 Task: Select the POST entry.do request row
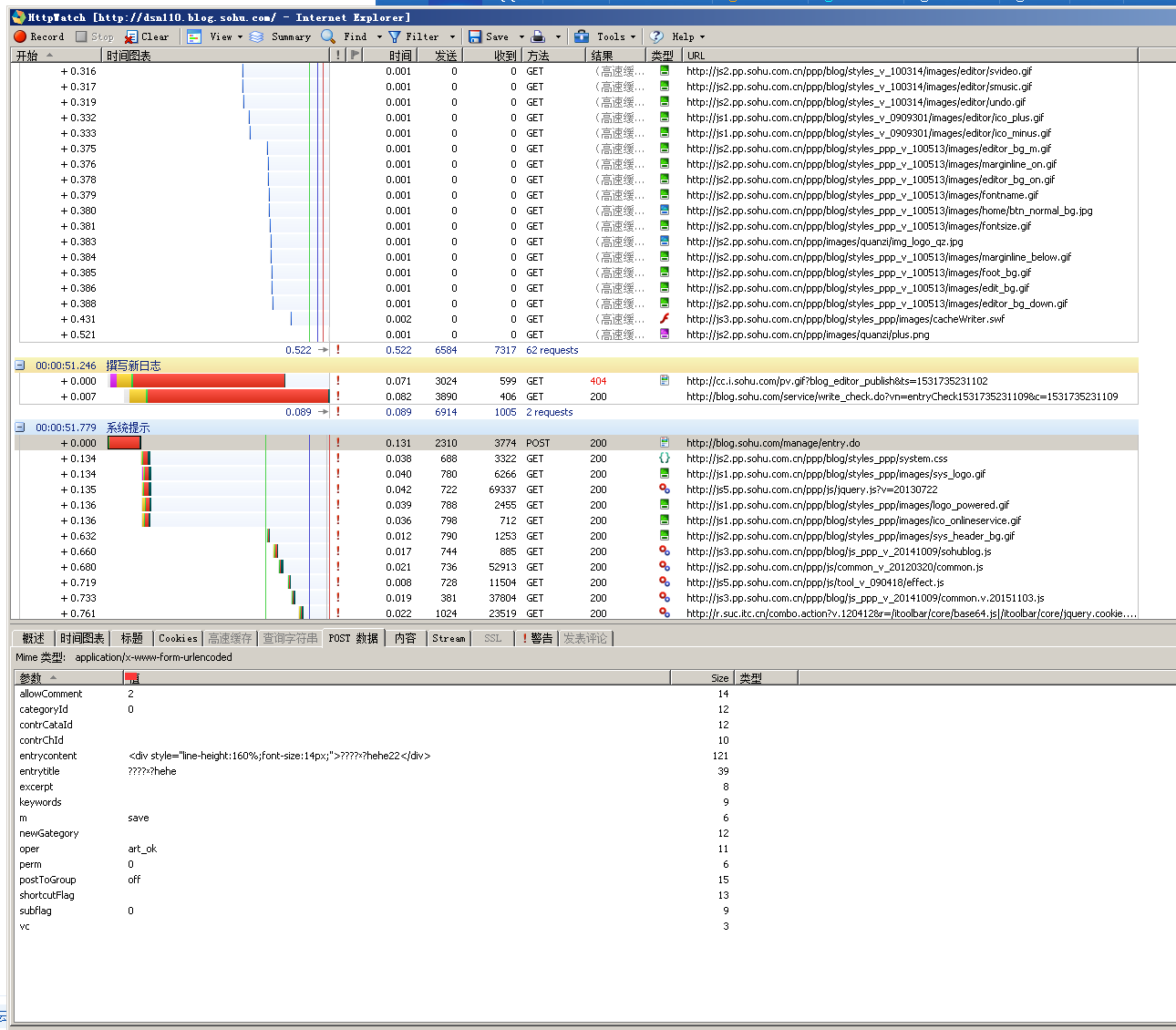coord(547,443)
